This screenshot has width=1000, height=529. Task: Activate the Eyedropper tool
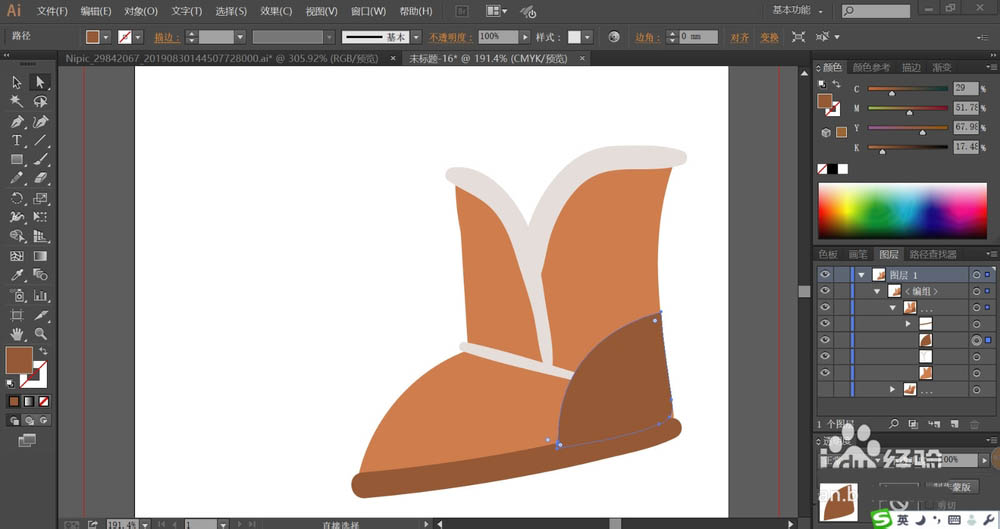(x=17, y=275)
